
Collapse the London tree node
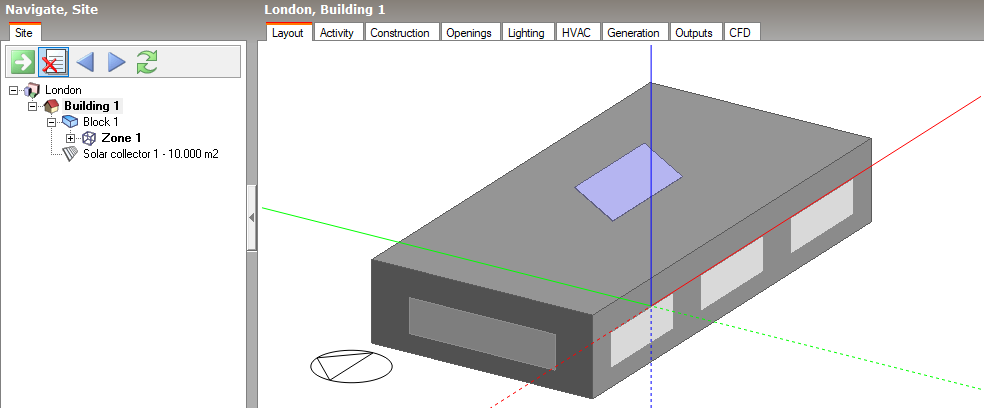(x=14, y=90)
